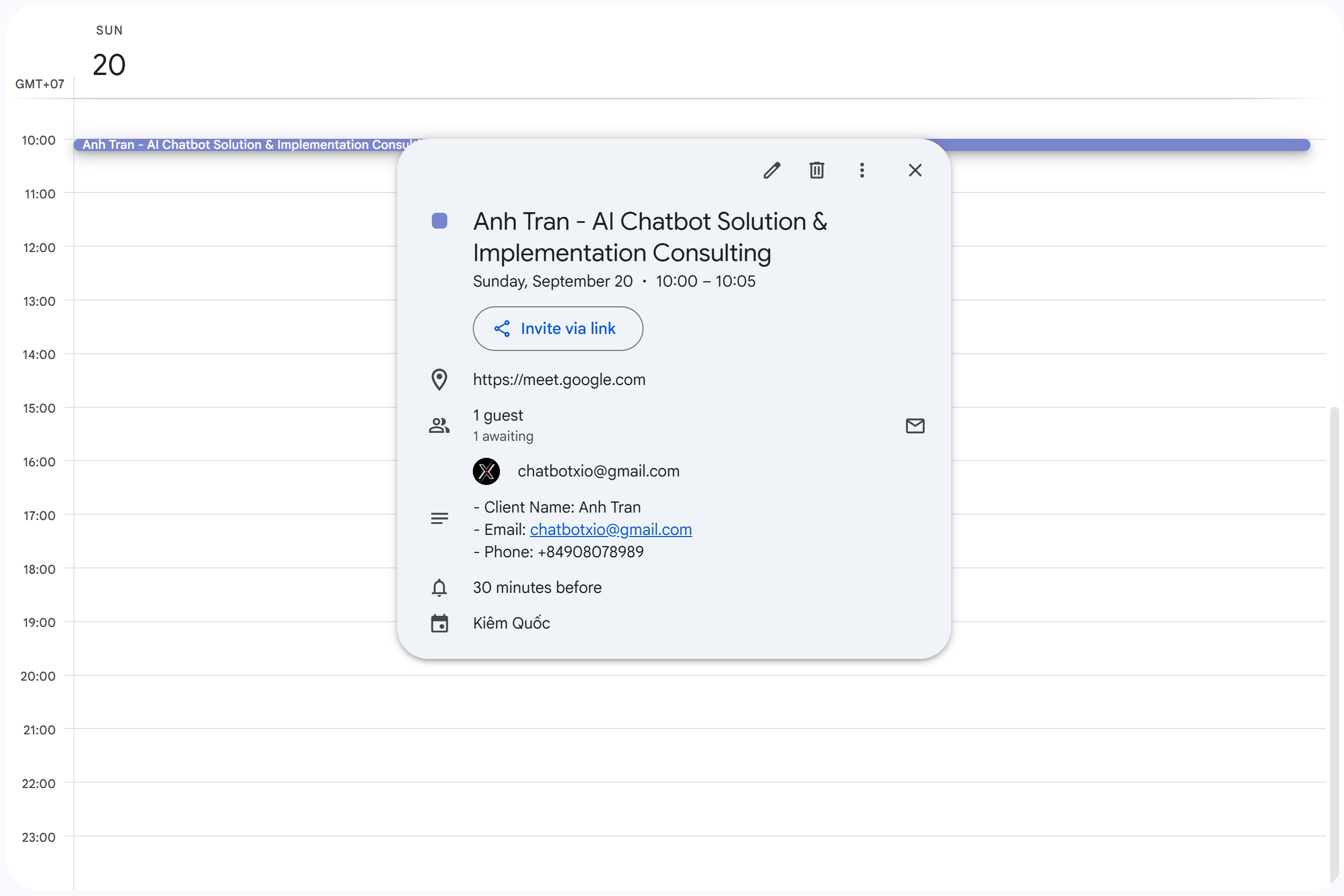This screenshot has width=1344, height=896.
Task: Open the three-dot options menu
Action: pos(862,170)
